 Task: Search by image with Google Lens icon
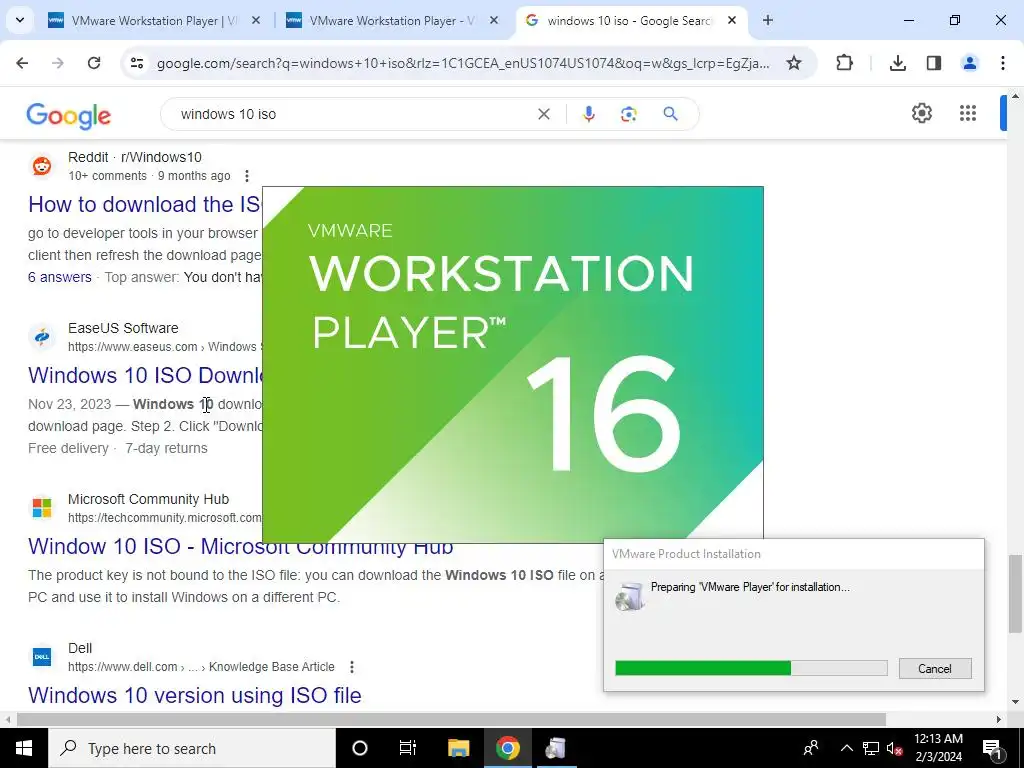pyautogui.click(x=628, y=114)
